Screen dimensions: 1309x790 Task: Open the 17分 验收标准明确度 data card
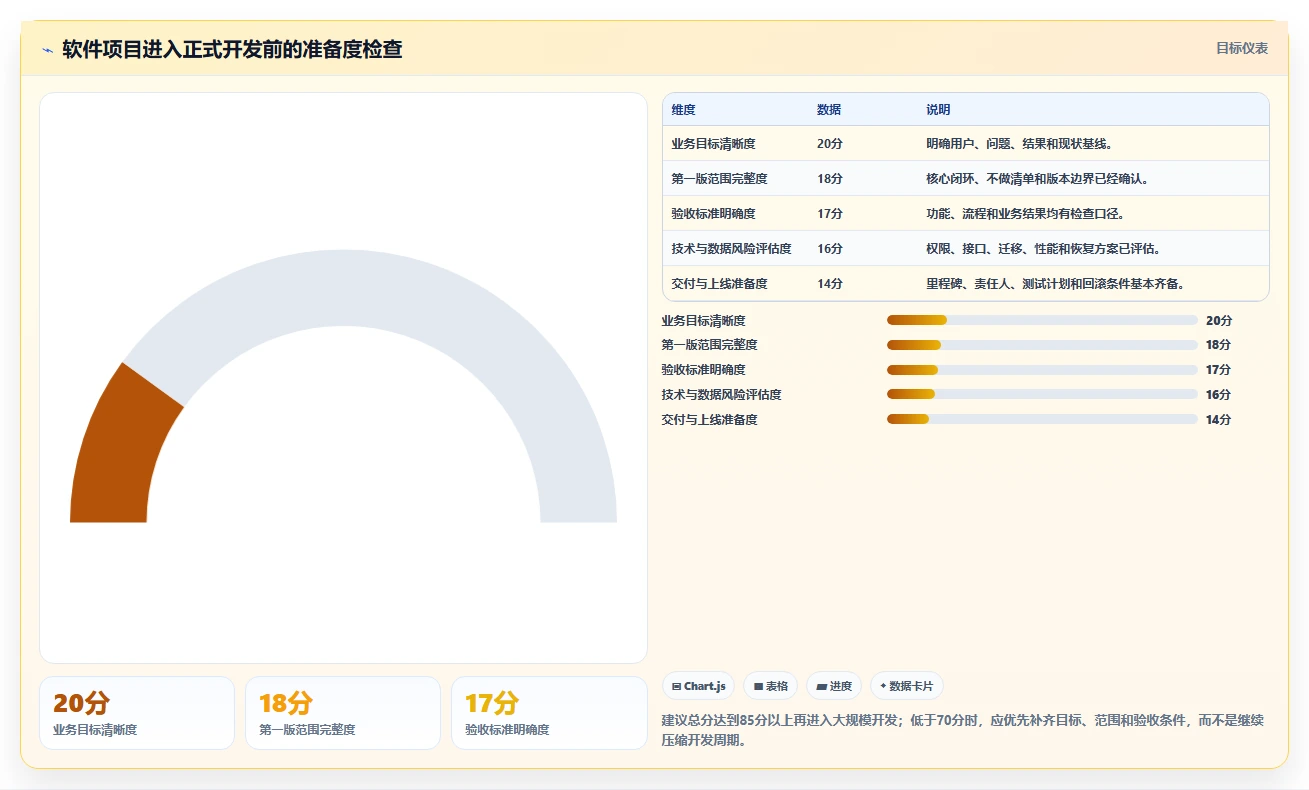(549, 713)
